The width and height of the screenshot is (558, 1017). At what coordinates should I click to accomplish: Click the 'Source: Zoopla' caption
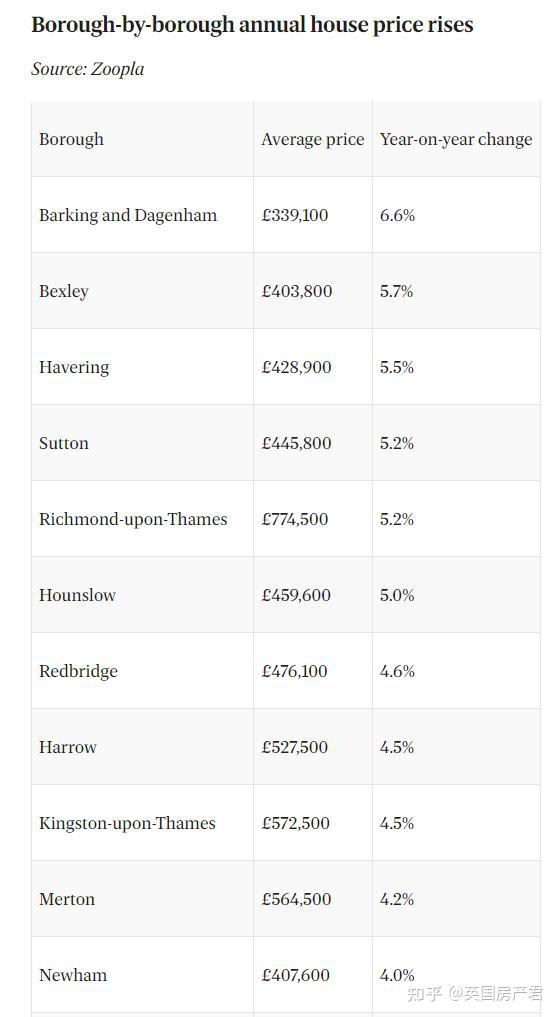point(88,69)
